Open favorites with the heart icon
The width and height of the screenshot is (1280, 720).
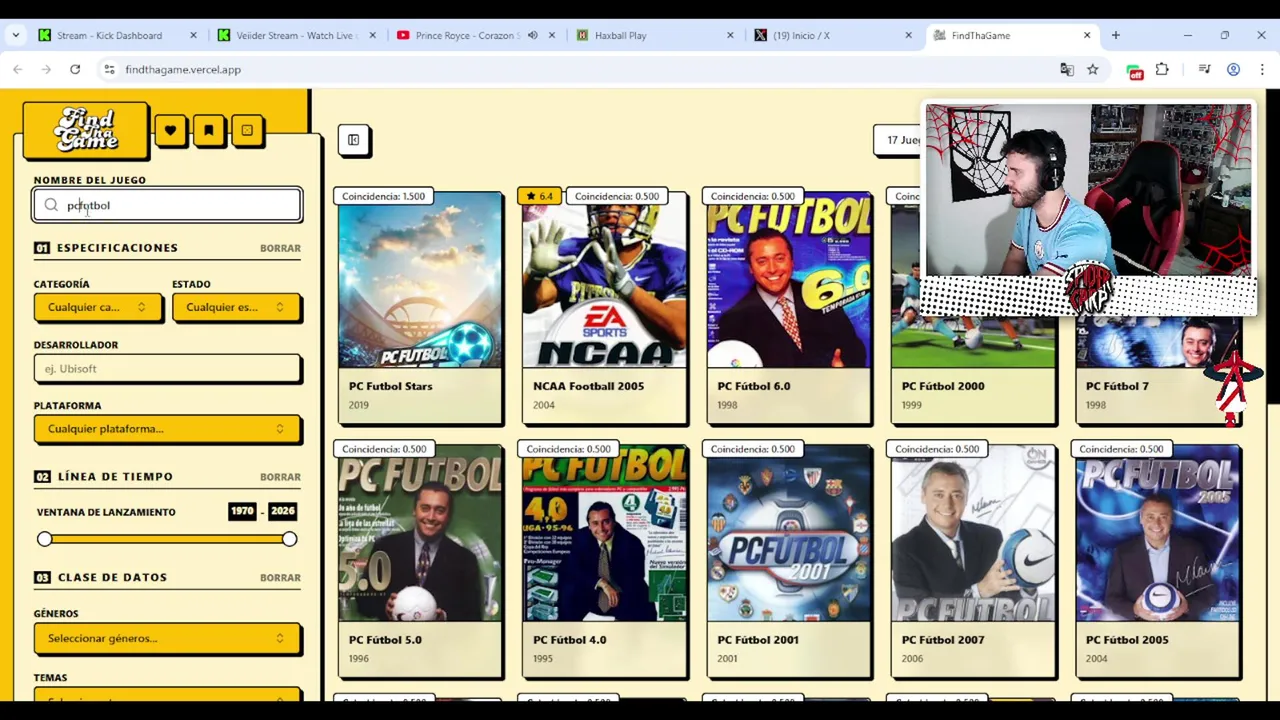click(170, 130)
